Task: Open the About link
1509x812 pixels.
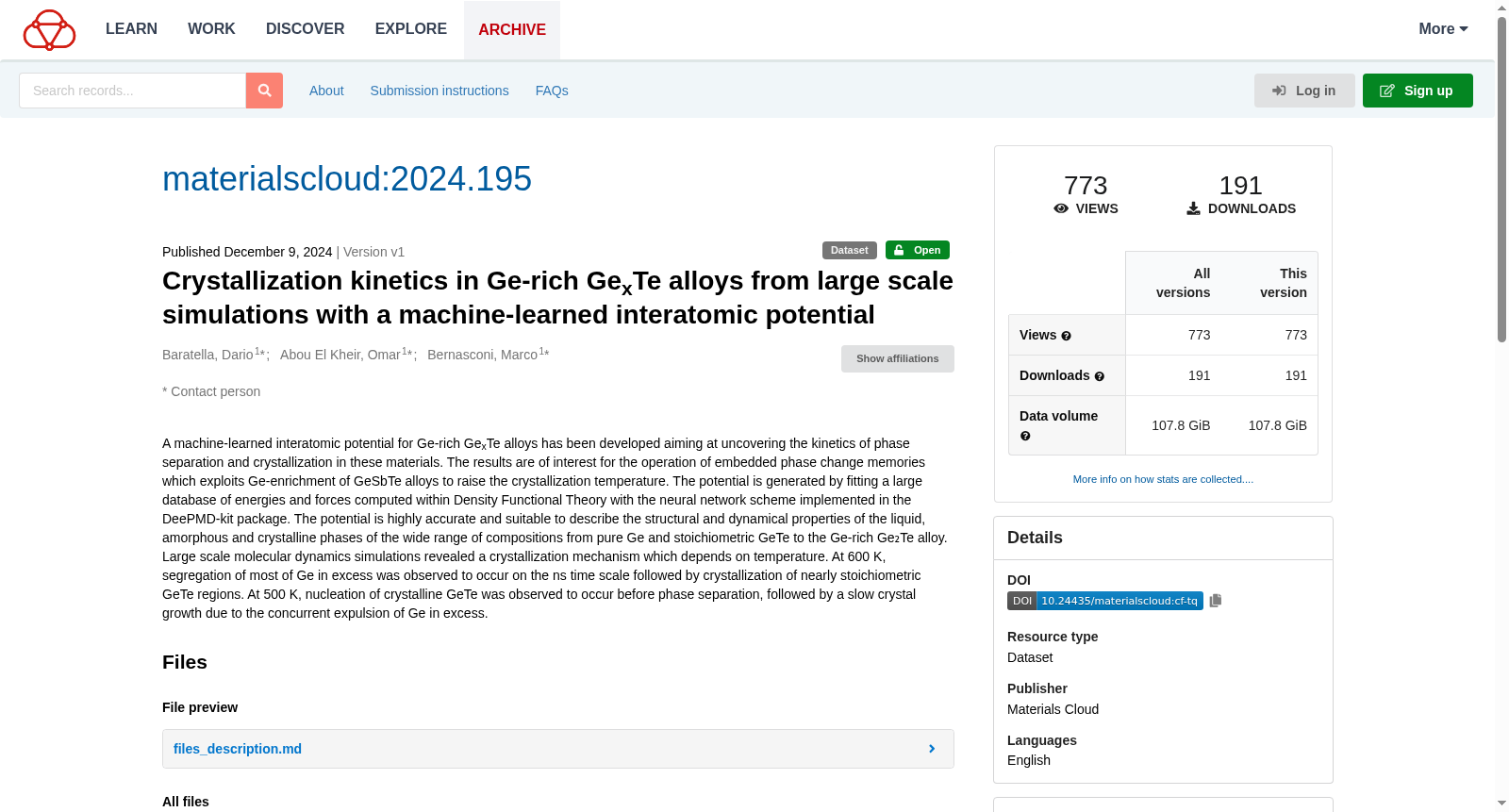Action: [x=326, y=91]
